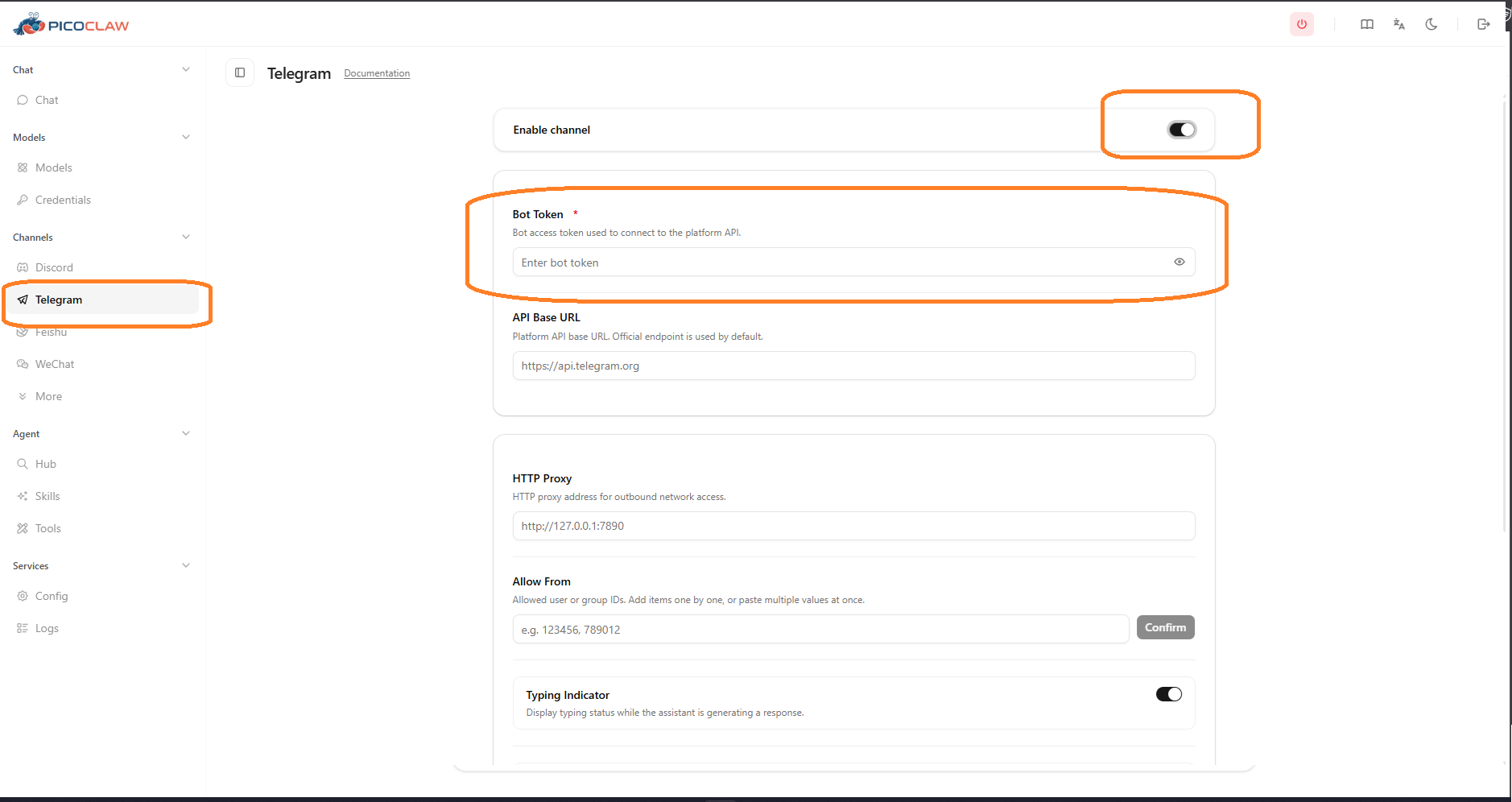Open the Tools page
The width and height of the screenshot is (1512, 802).
[x=102, y=528]
